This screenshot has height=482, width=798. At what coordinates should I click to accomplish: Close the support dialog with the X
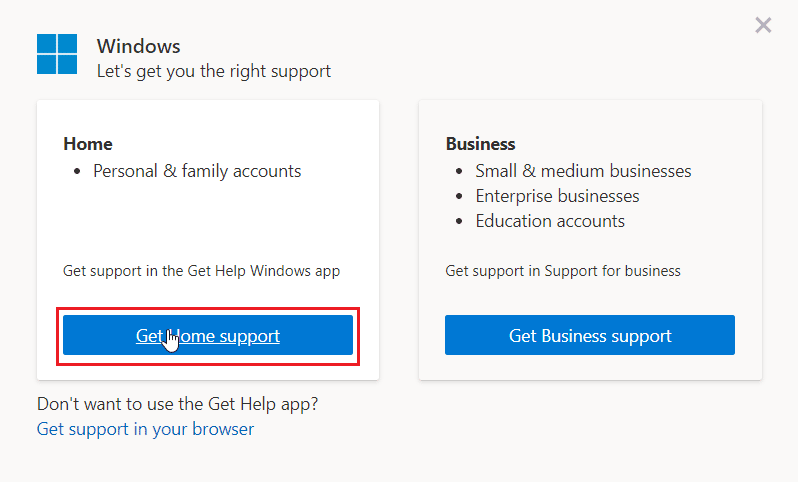(763, 25)
